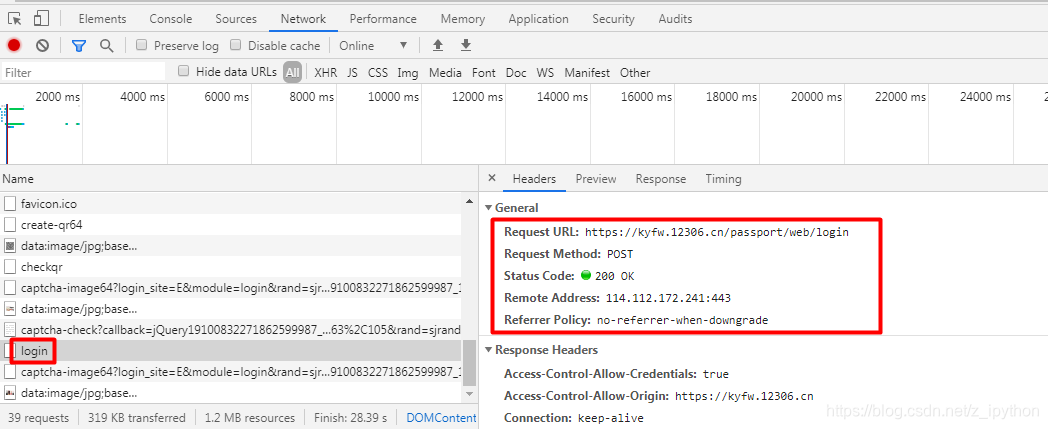Select the Network tab
Screen dimensions: 1048x429
click(303, 19)
